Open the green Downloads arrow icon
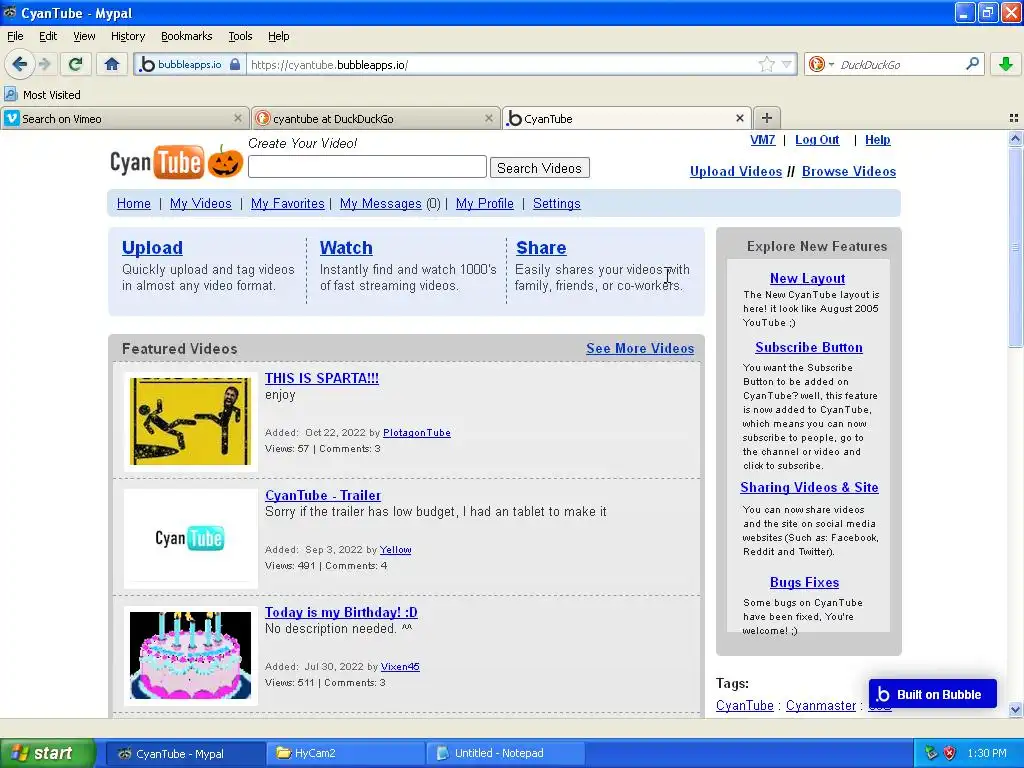 pos(1006,64)
